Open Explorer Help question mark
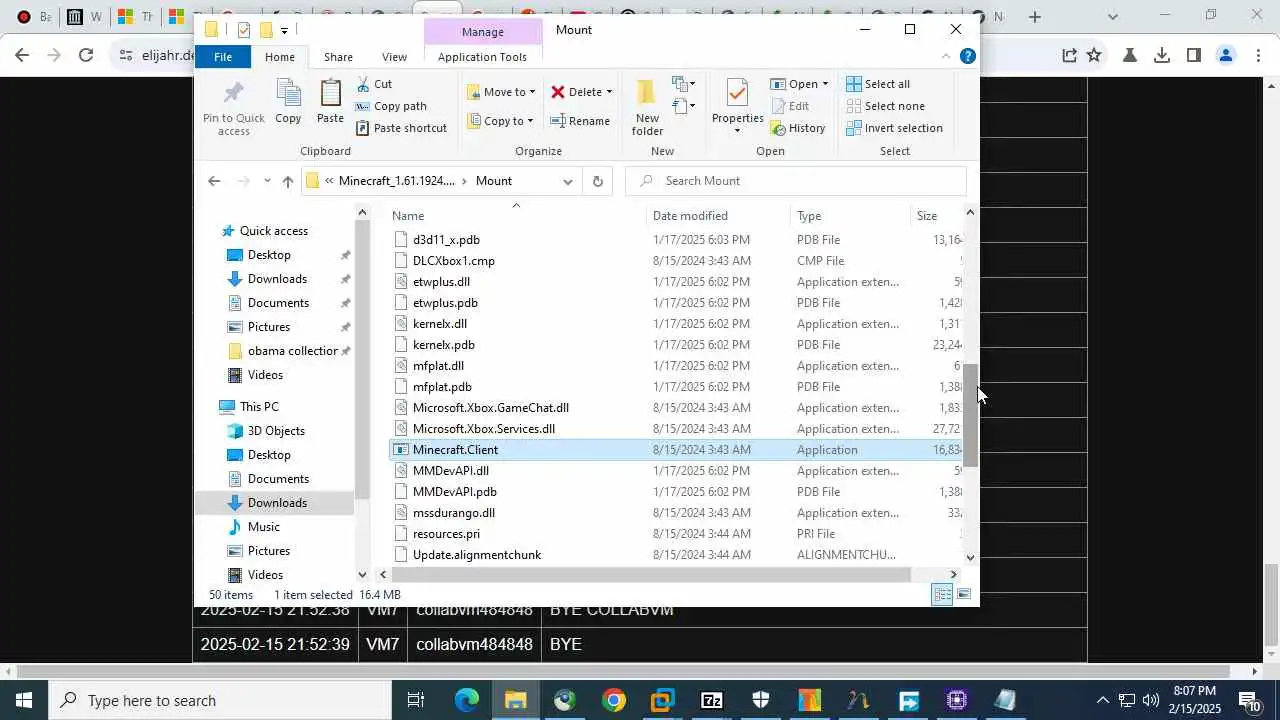Image resolution: width=1280 pixels, height=720 pixels. click(967, 56)
